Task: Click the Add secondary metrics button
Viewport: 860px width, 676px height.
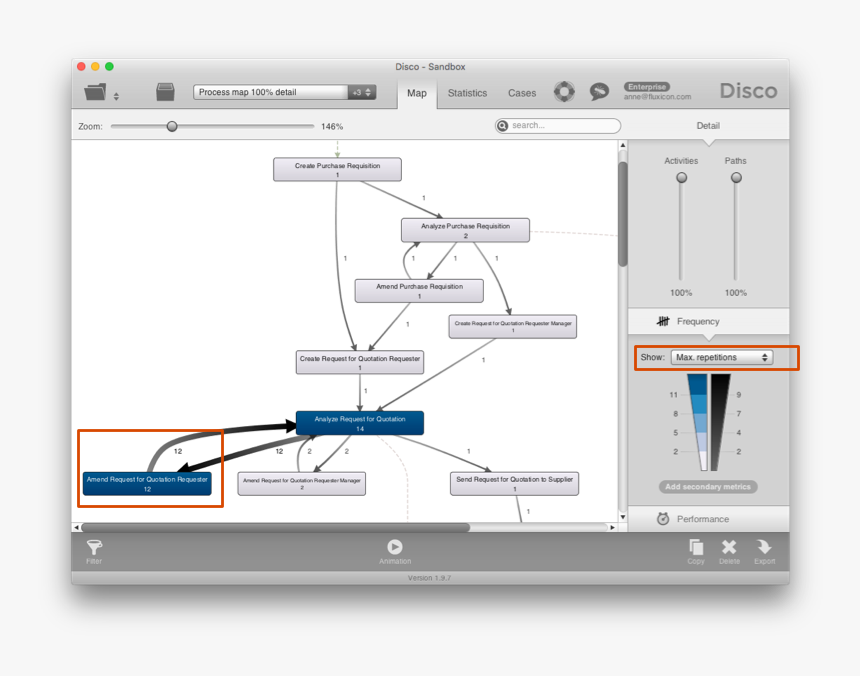Action: 707,487
